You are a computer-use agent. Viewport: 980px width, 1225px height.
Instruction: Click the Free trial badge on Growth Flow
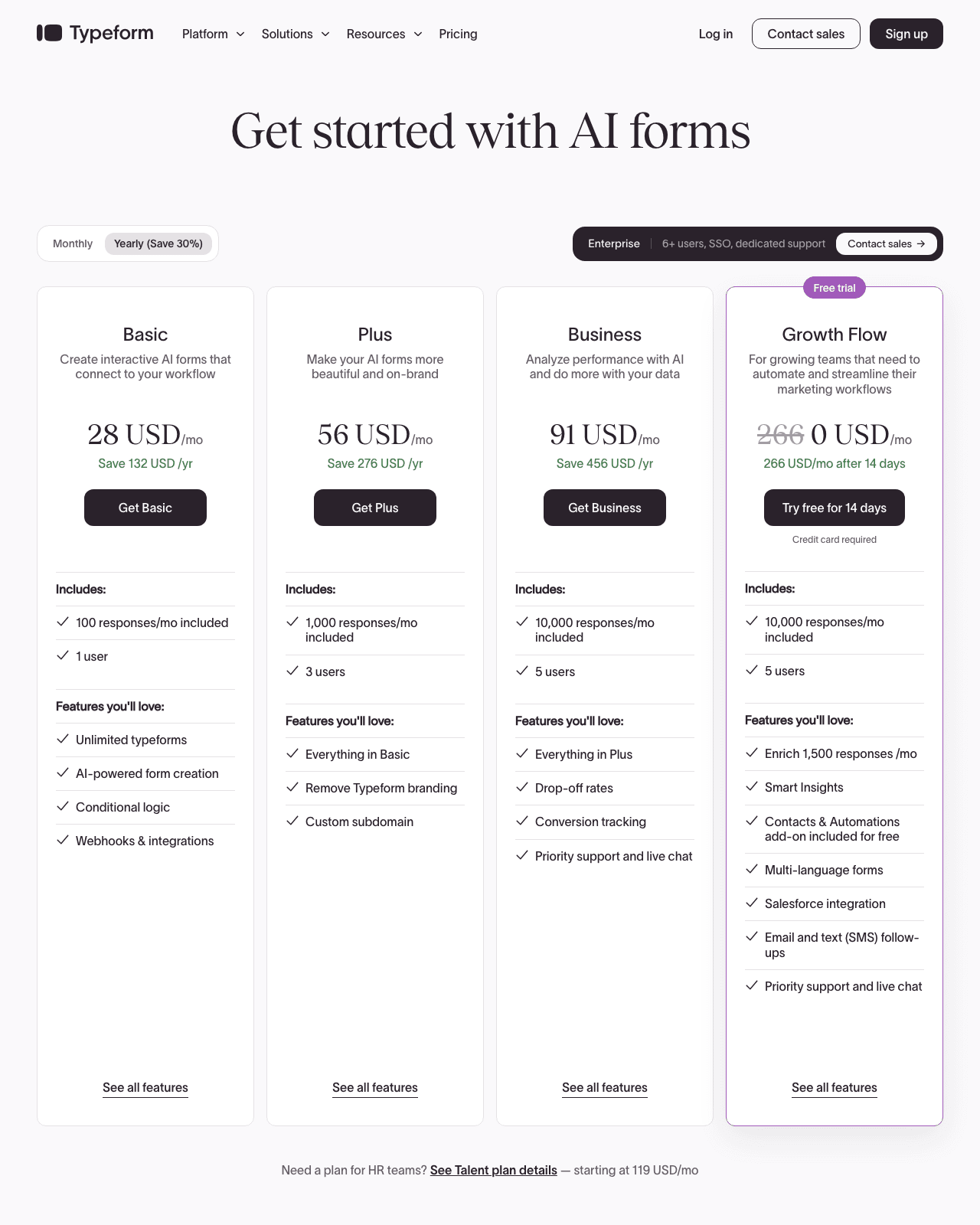pyautogui.click(x=835, y=288)
